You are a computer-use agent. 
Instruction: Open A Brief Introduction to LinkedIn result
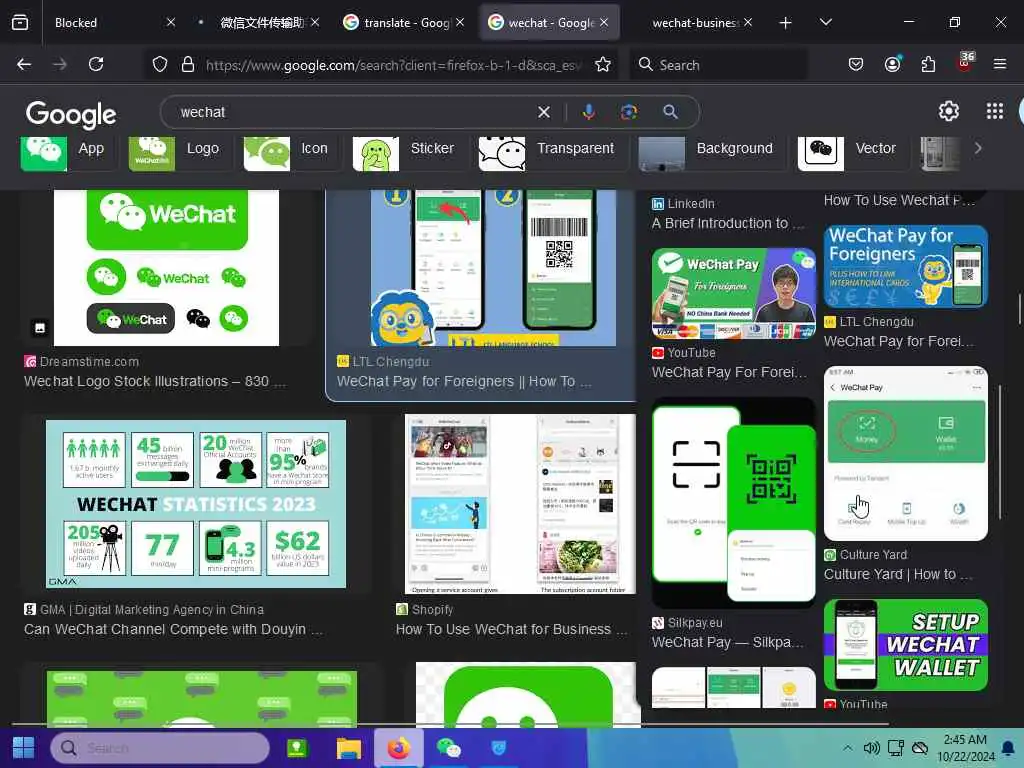click(728, 223)
